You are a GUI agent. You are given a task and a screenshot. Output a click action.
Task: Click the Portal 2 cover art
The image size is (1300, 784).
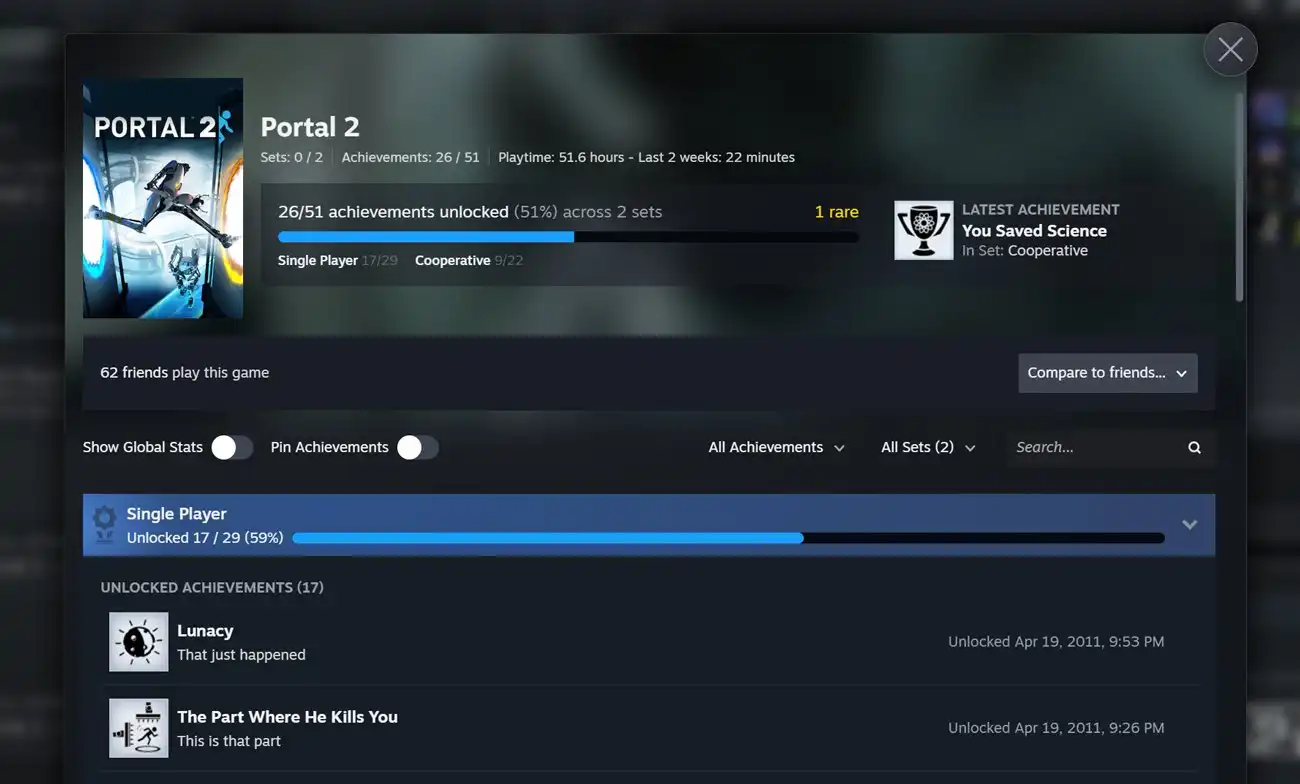point(163,198)
